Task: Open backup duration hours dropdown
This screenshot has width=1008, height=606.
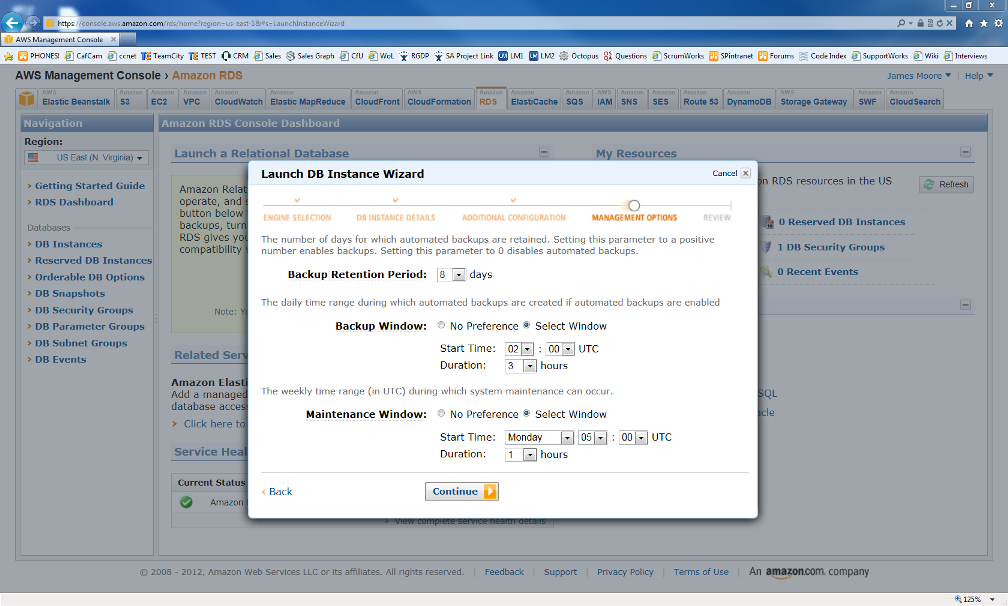Action: (521, 366)
